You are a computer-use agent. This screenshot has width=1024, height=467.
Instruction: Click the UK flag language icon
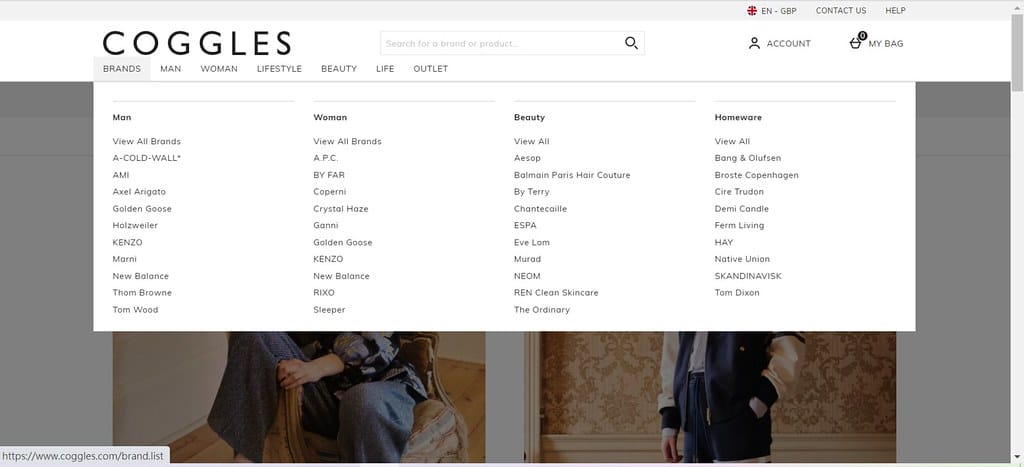(x=752, y=11)
